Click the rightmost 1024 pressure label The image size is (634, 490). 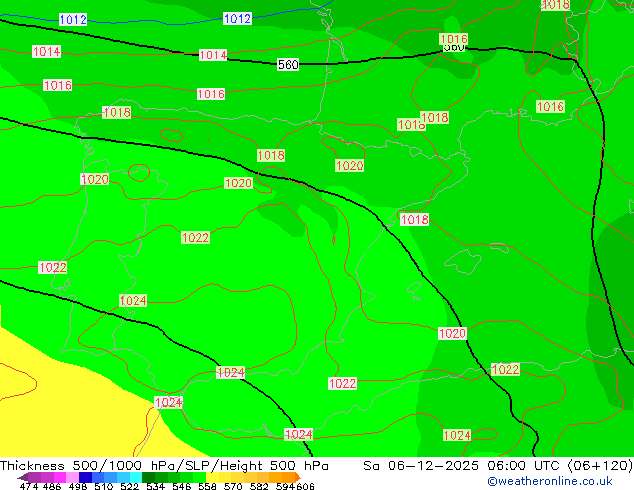(x=457, y=436)
